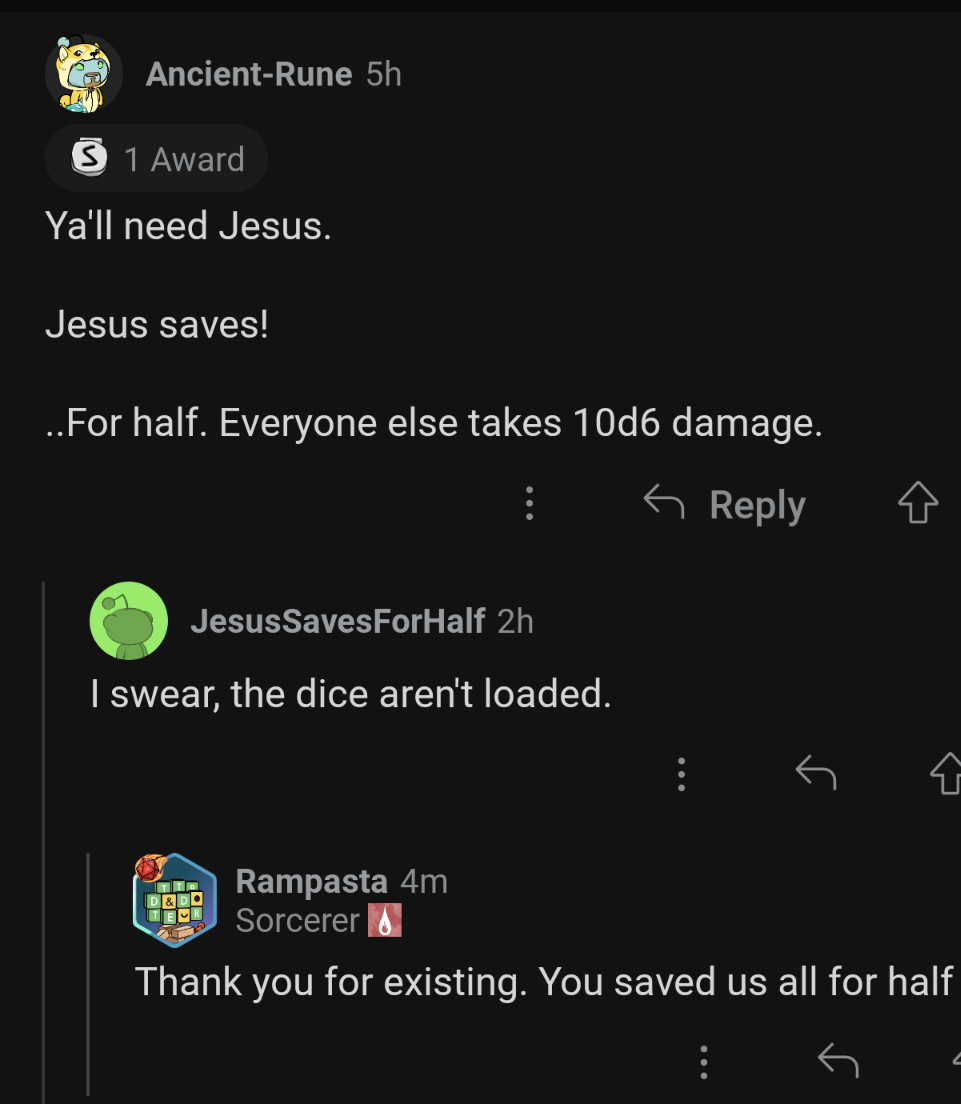The image size is (961, 1104).
Task: Select the username Rampasta
Action: click(x=310, y=881)
